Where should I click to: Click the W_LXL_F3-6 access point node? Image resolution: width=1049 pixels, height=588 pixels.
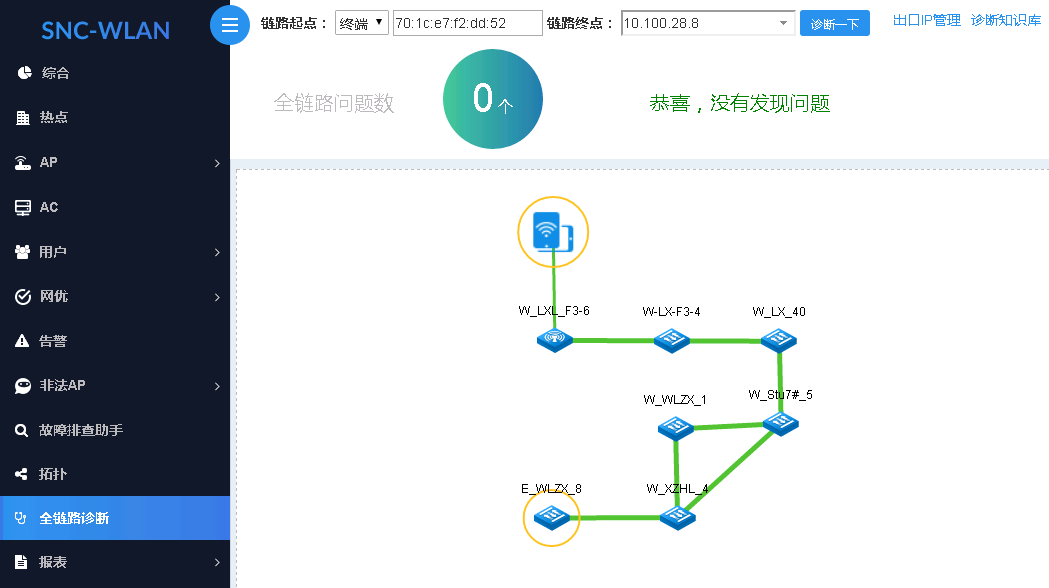click(x=555, y=340)
